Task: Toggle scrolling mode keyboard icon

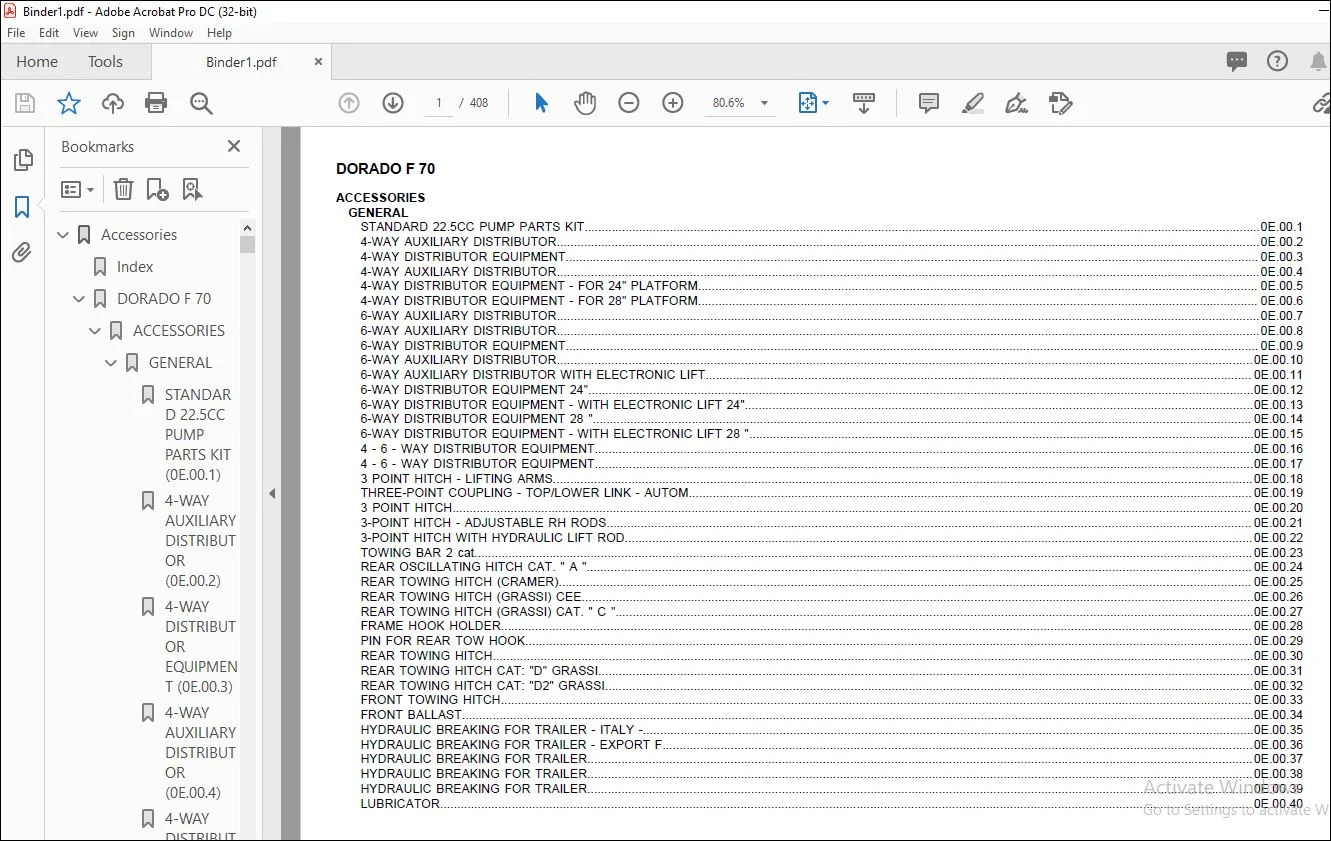Action: pyautogui.click(x=864, y=103)
